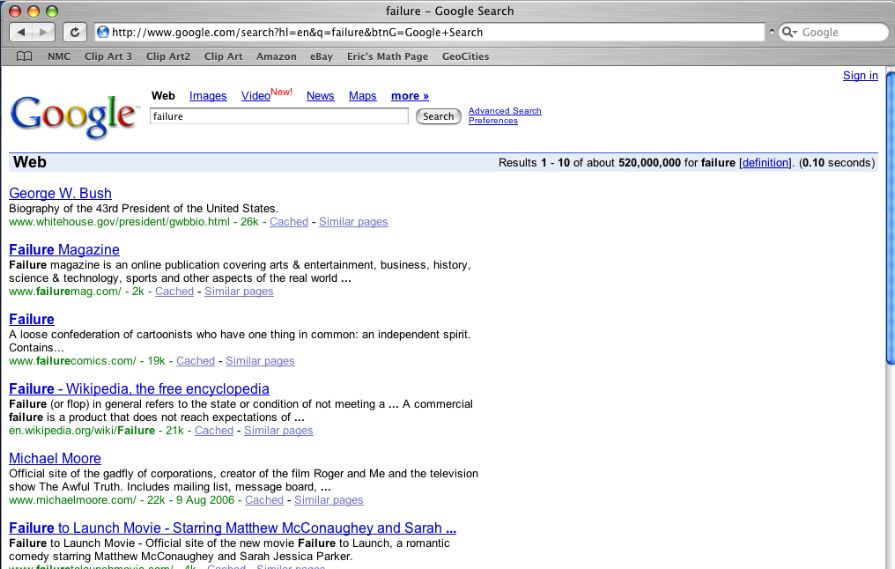Click the address bar URL field
The width and height of the screenshot is (895, 569).
429,32
